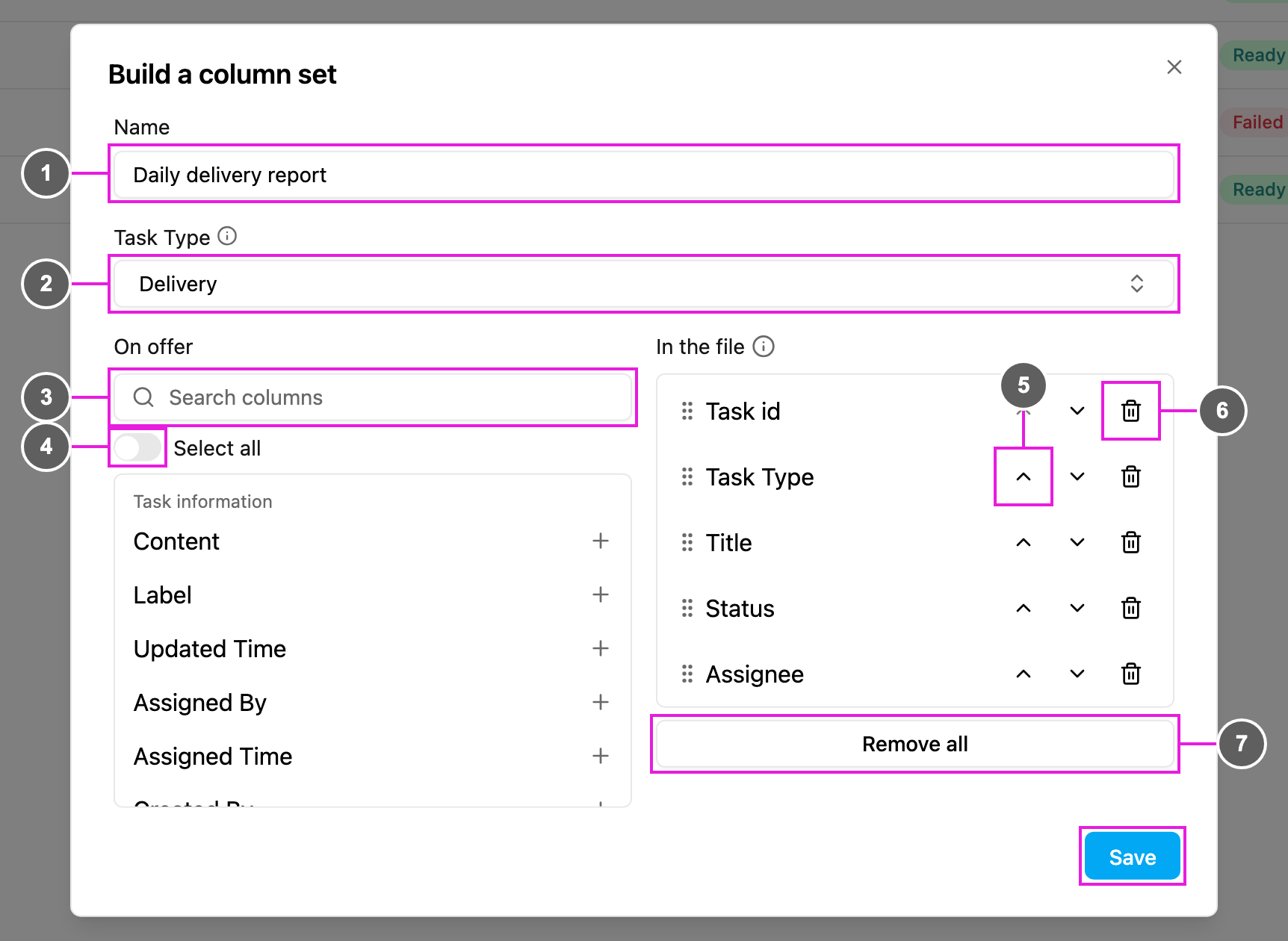
Task: Delete the Title column from file
Action: pos(1131,542)
